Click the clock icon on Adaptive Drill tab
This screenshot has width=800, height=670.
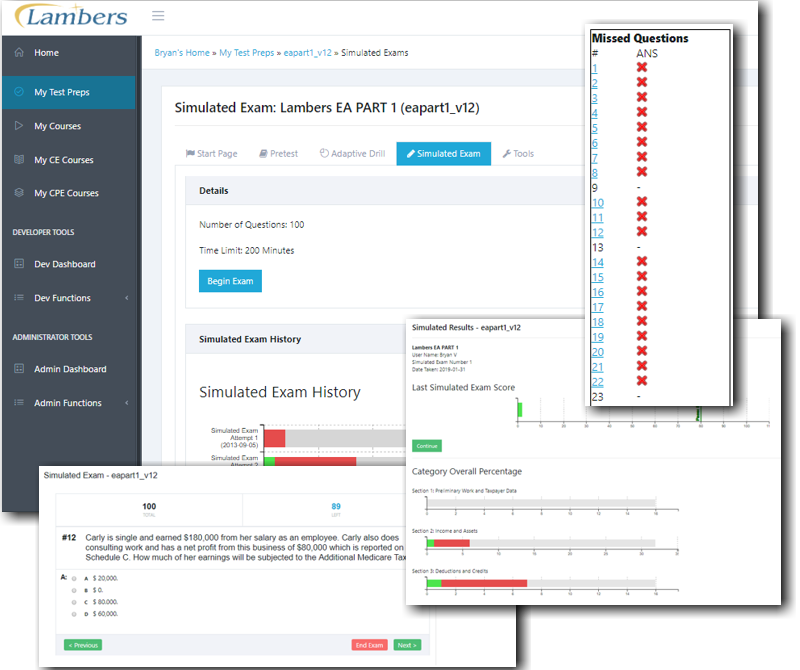324,153
